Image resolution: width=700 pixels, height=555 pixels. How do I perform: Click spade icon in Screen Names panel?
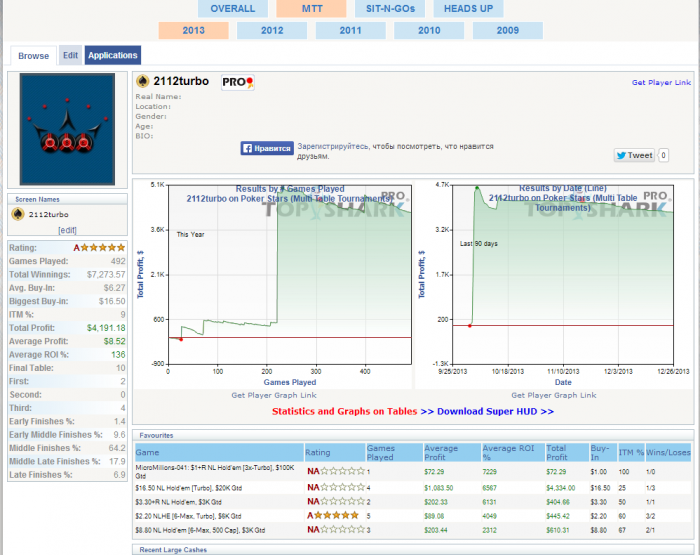[18, 214]
